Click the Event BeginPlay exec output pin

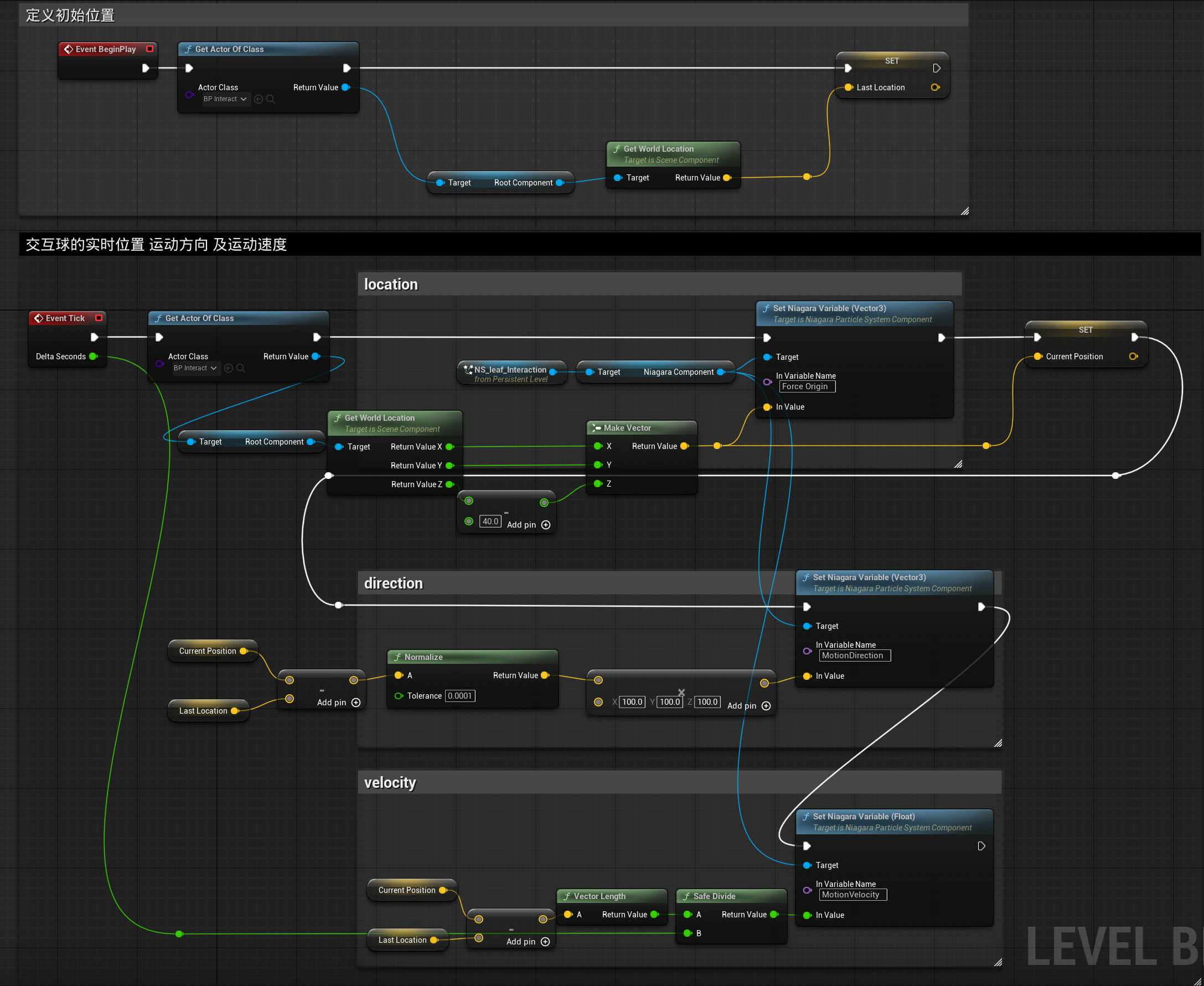(x=146, y=68)
